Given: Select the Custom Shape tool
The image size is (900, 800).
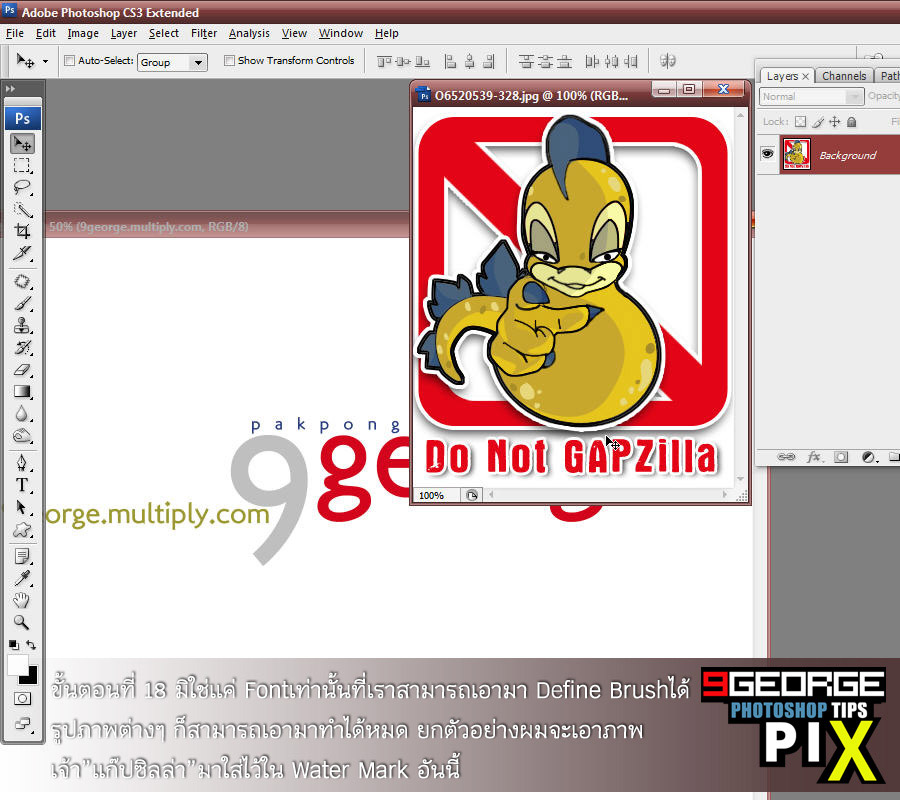Looking at the screenshot, I should [22, 529].
